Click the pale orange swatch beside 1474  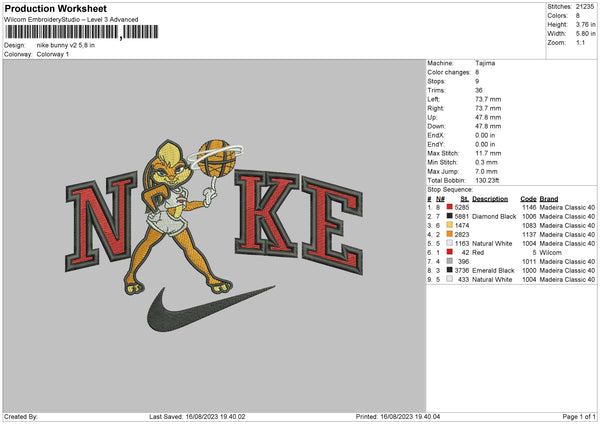(450, 225)
